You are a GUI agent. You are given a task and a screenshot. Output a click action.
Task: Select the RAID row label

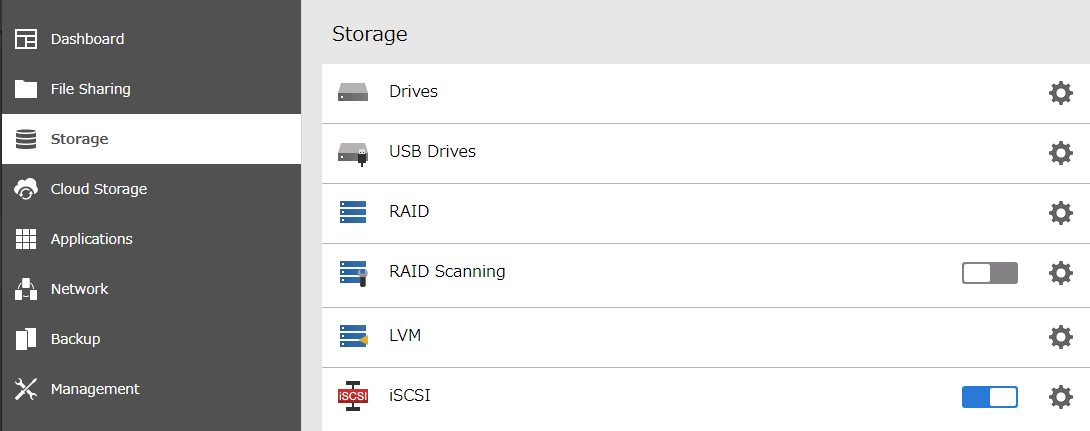[409, 212]
